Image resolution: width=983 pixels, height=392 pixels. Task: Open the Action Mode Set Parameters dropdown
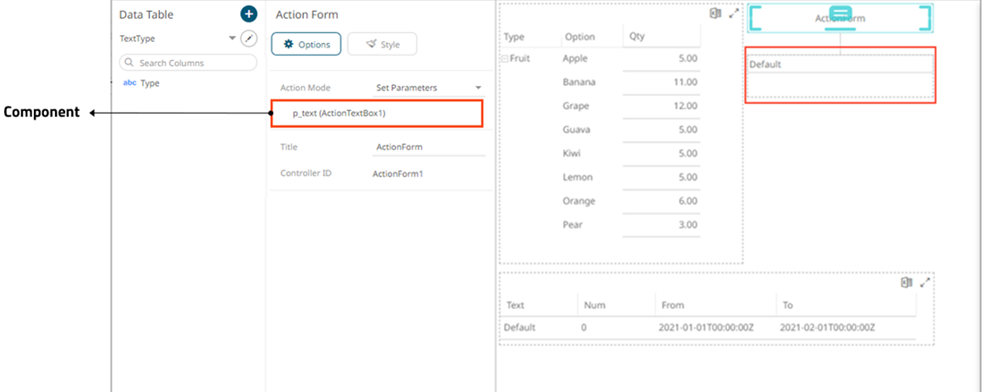pyautogui.click(x=429, y=88)
